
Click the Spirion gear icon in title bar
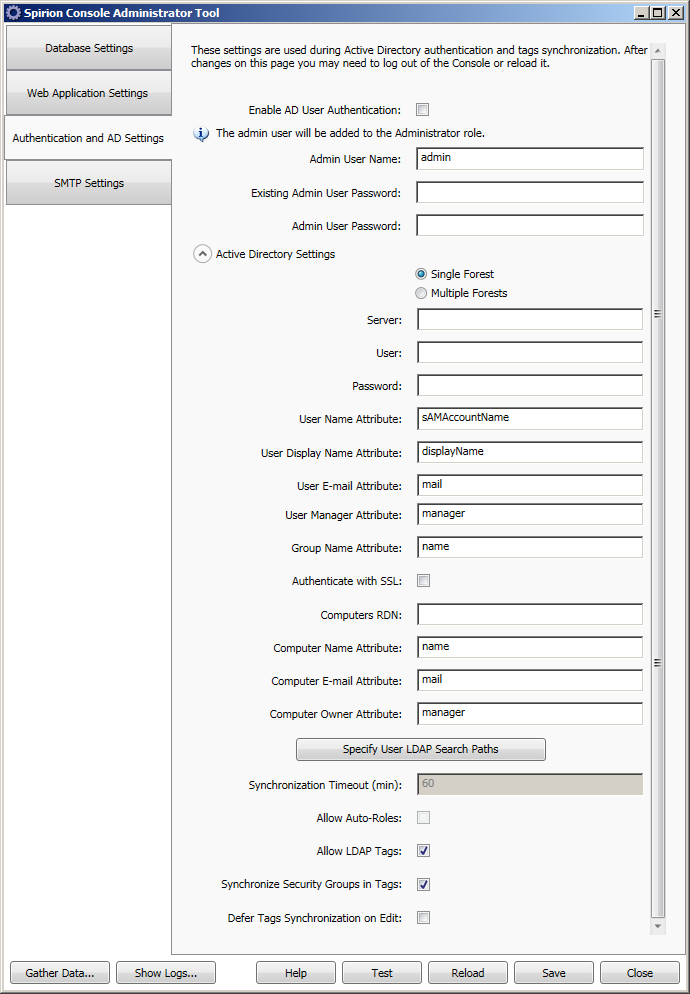click(x=12, y=13)
